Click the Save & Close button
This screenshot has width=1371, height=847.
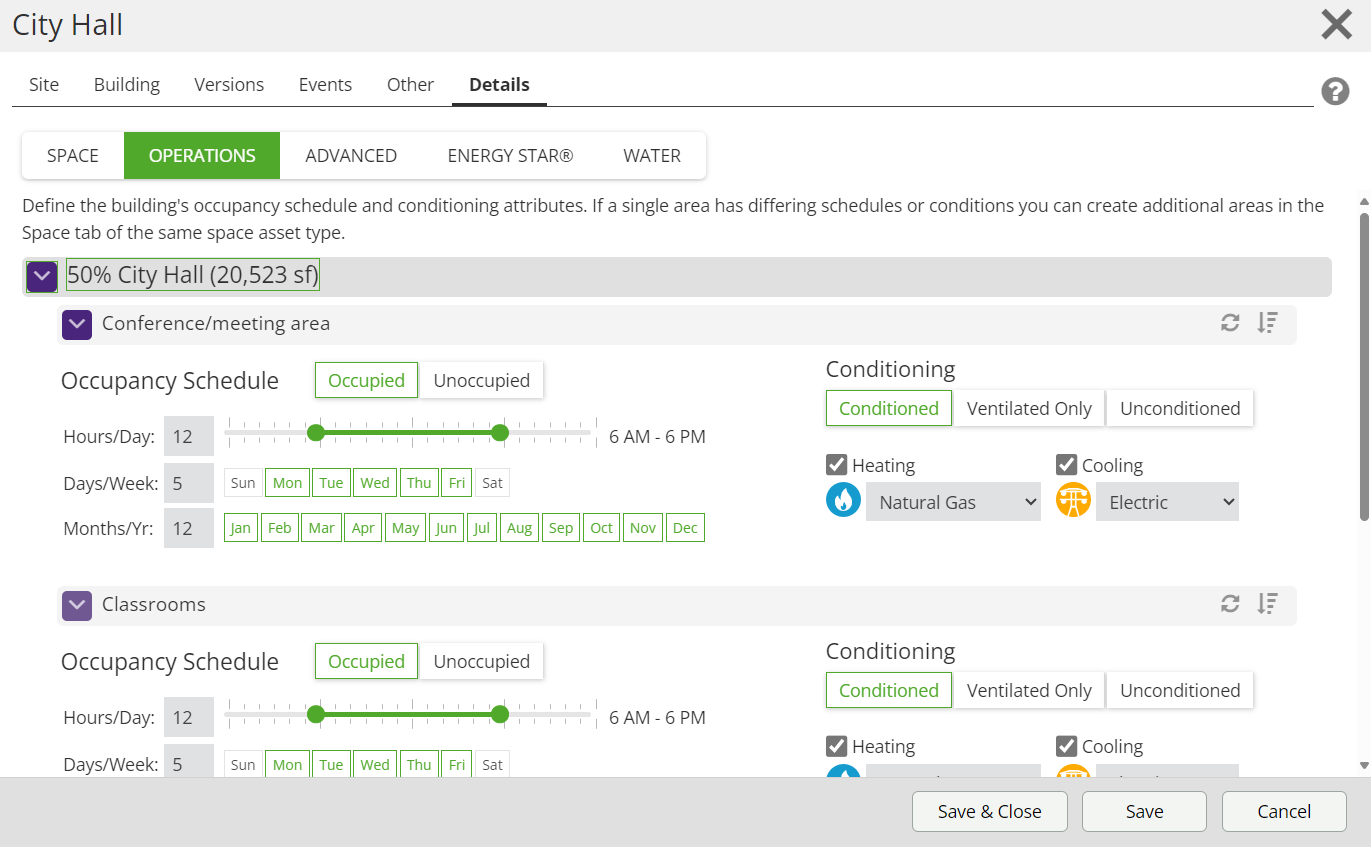click(x=989, y=812)
